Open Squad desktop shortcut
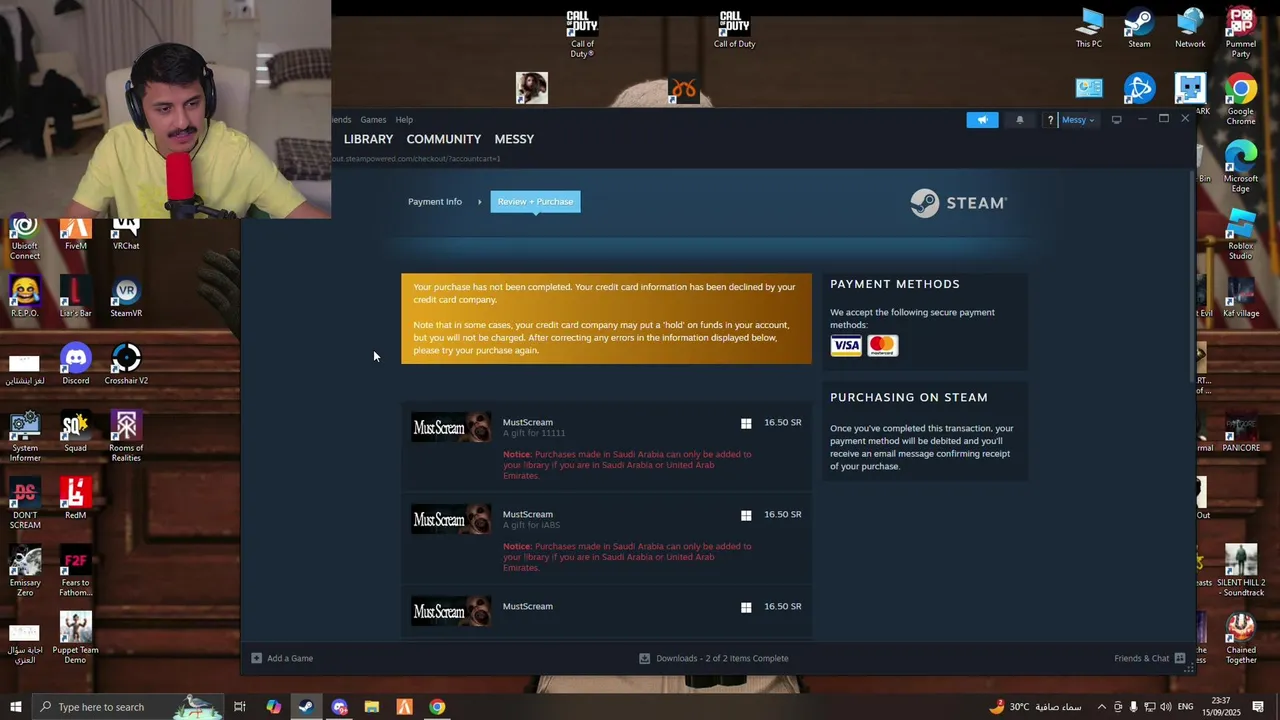Viewport: 1280px width, 720px height. tap(75, 432)
